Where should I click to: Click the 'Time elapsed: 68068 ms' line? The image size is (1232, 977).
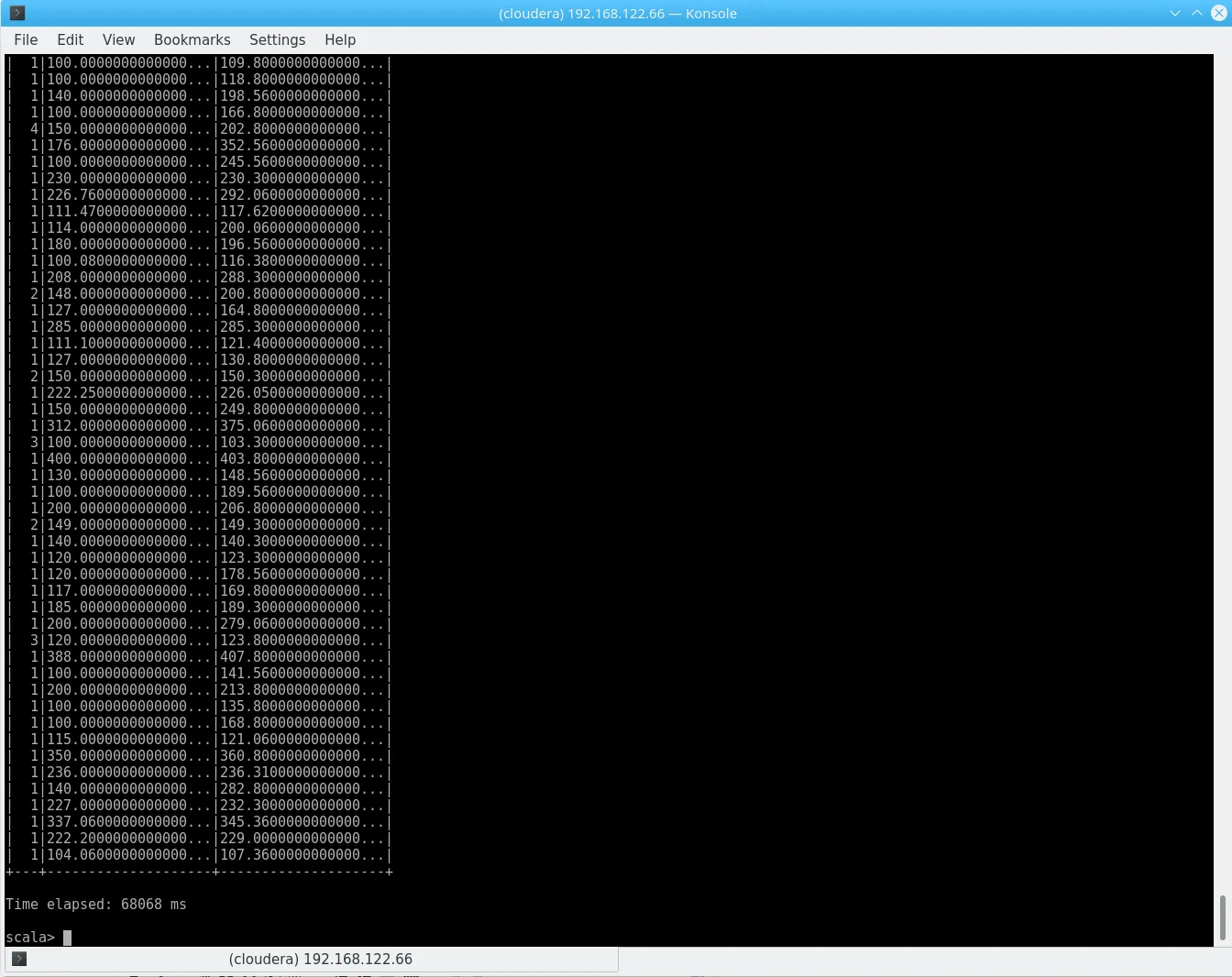tap(96, 904)
